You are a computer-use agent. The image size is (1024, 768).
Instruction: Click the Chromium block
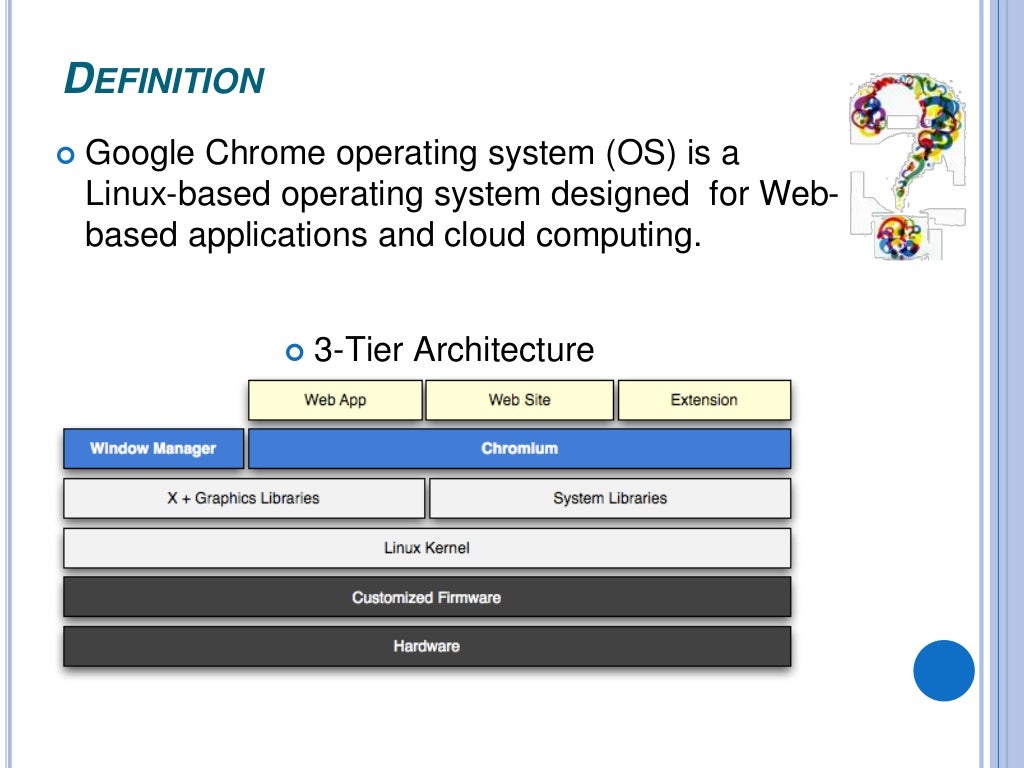(519, 449)
